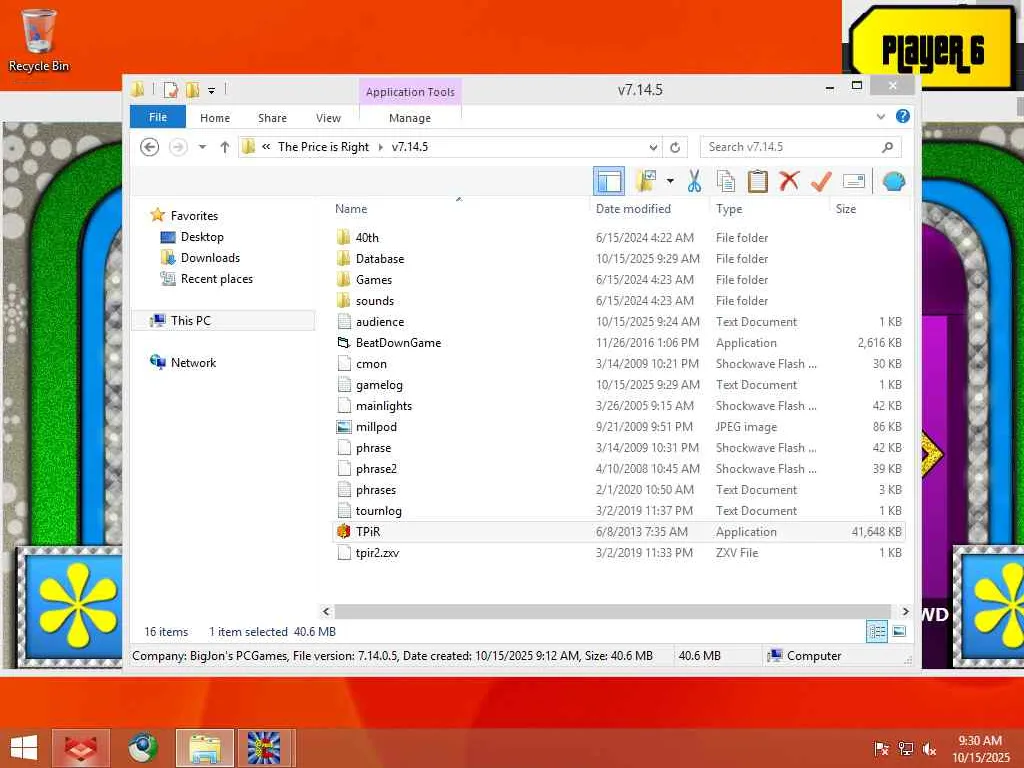
Task: Click the red X Delete icon
Action: pos(790,181)
